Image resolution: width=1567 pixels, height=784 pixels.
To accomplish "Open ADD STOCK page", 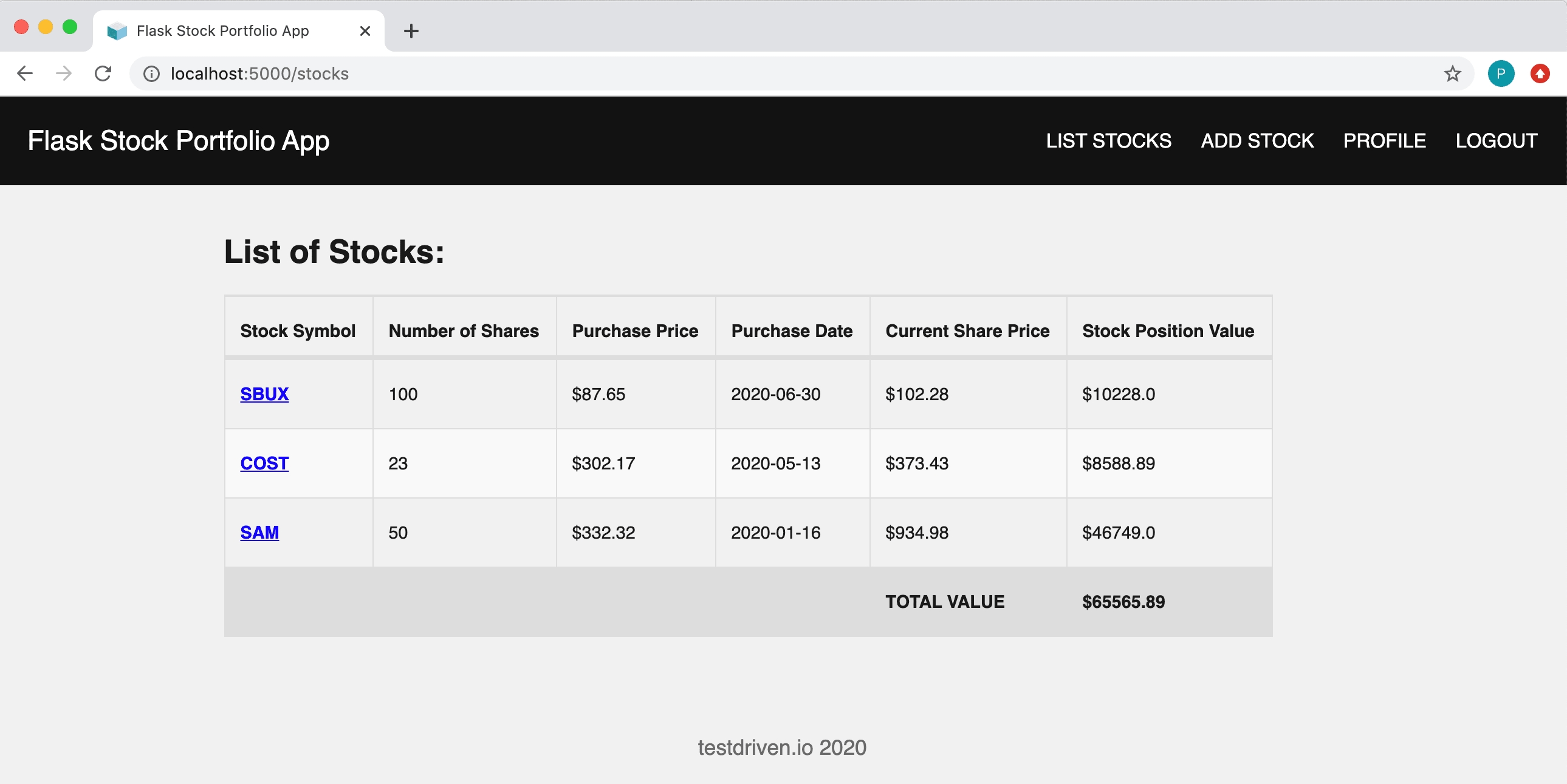I will [x=1257, y=140].
